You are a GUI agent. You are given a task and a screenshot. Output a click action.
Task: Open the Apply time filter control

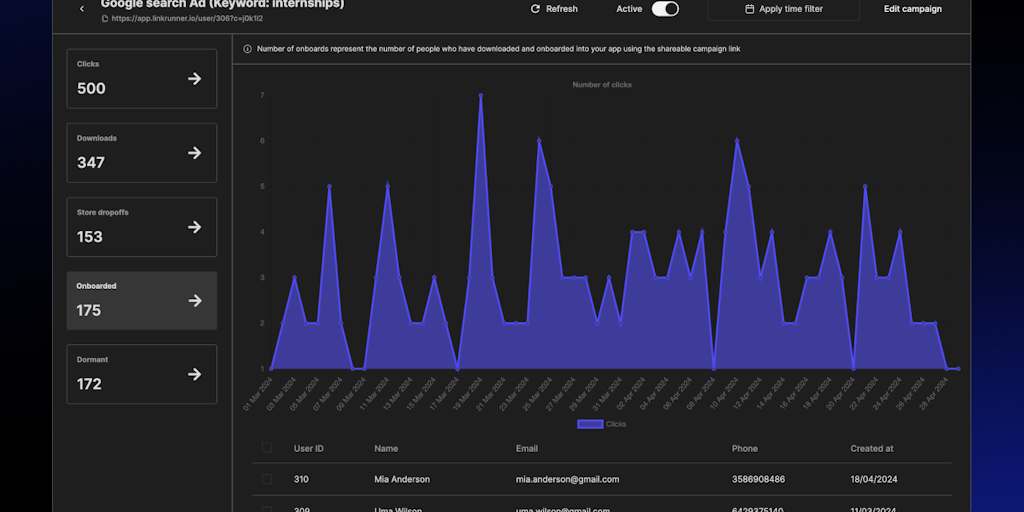[783, 9]
